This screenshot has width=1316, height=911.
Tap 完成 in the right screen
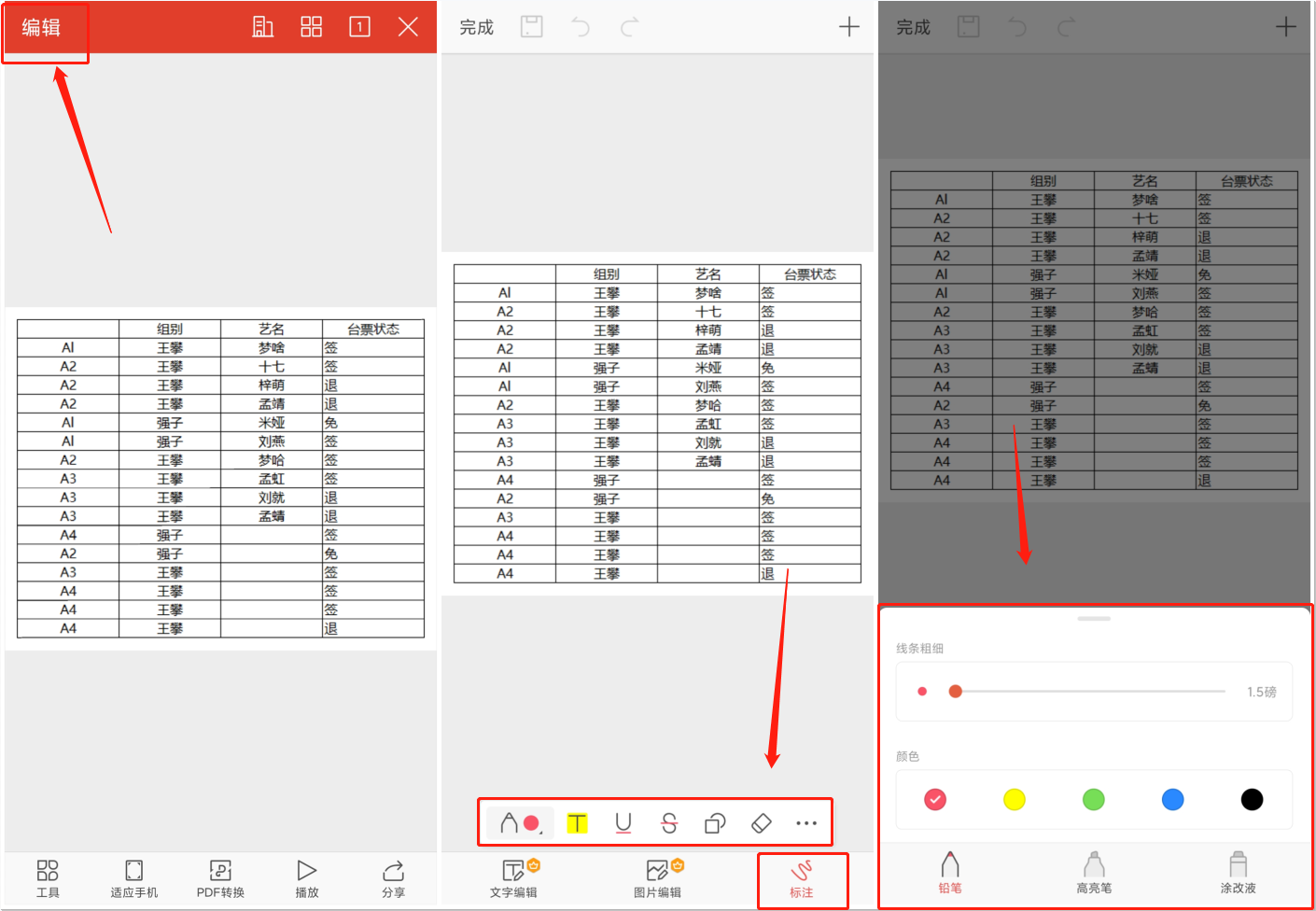pyautogui.click(x=913, y=28)
